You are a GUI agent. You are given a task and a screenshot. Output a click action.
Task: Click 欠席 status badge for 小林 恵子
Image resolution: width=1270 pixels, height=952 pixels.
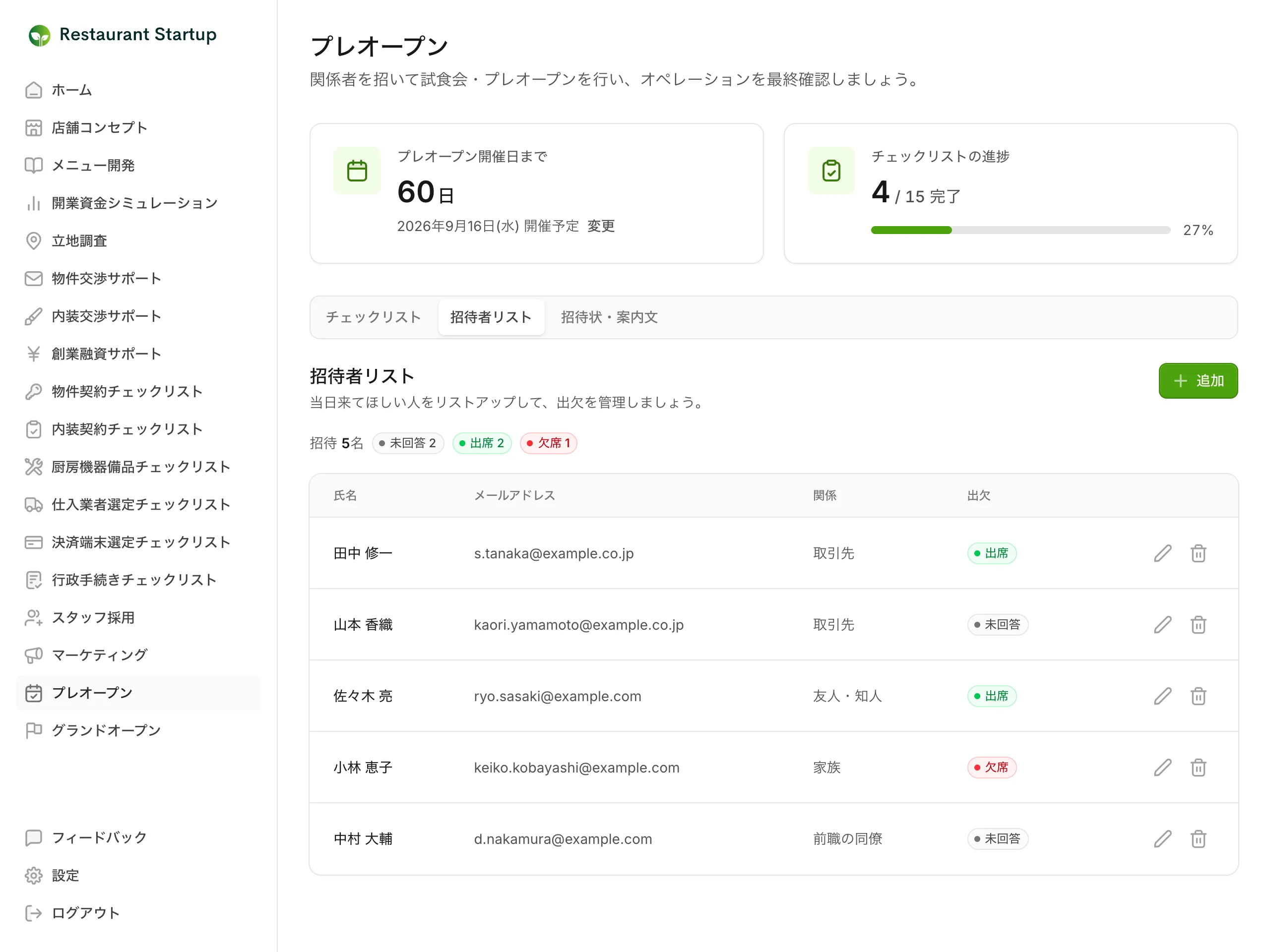coord(992,767)
